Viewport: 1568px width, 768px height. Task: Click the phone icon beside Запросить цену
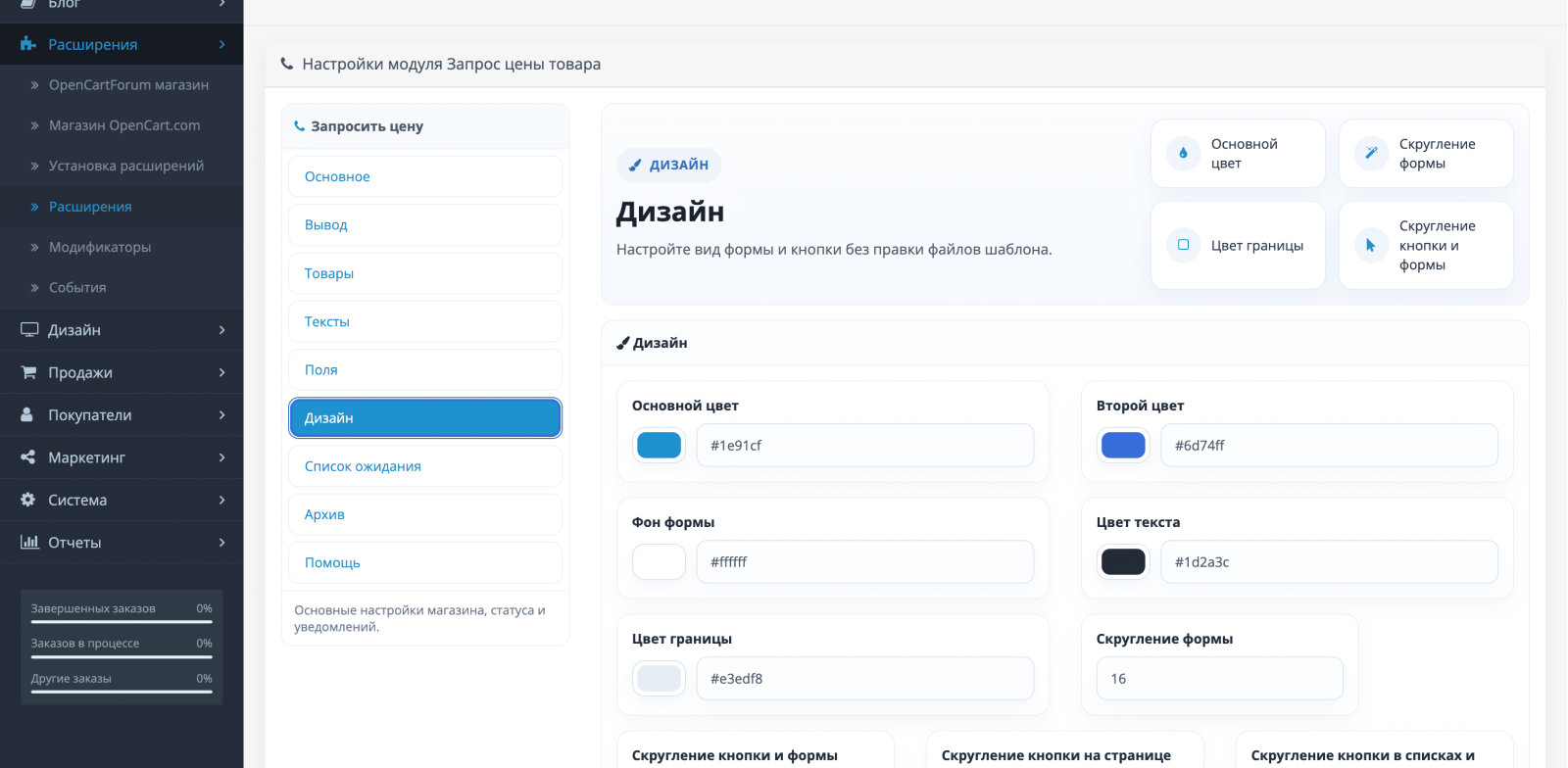(x=300, y=126)
